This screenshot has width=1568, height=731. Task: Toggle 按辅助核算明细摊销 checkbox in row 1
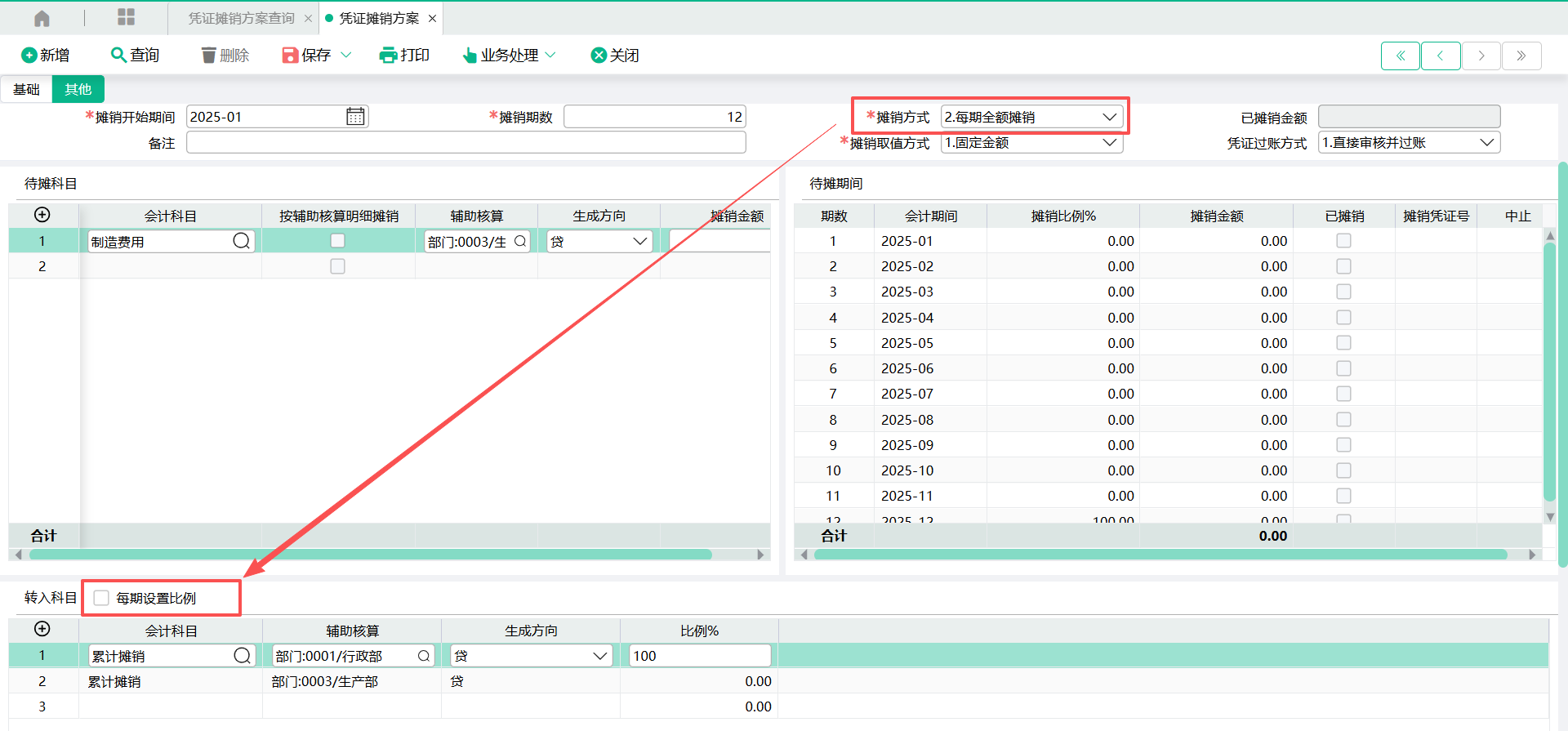(x=337, y=241)
